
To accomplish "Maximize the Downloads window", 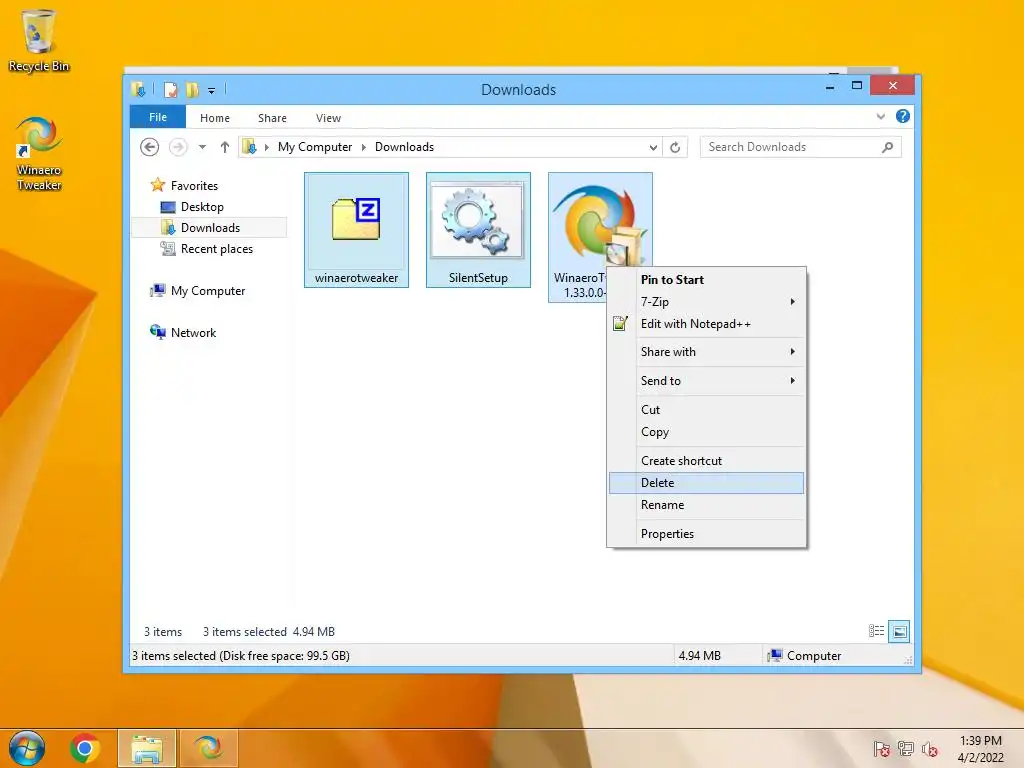I will pyautogui.click(x=857, y=86).
